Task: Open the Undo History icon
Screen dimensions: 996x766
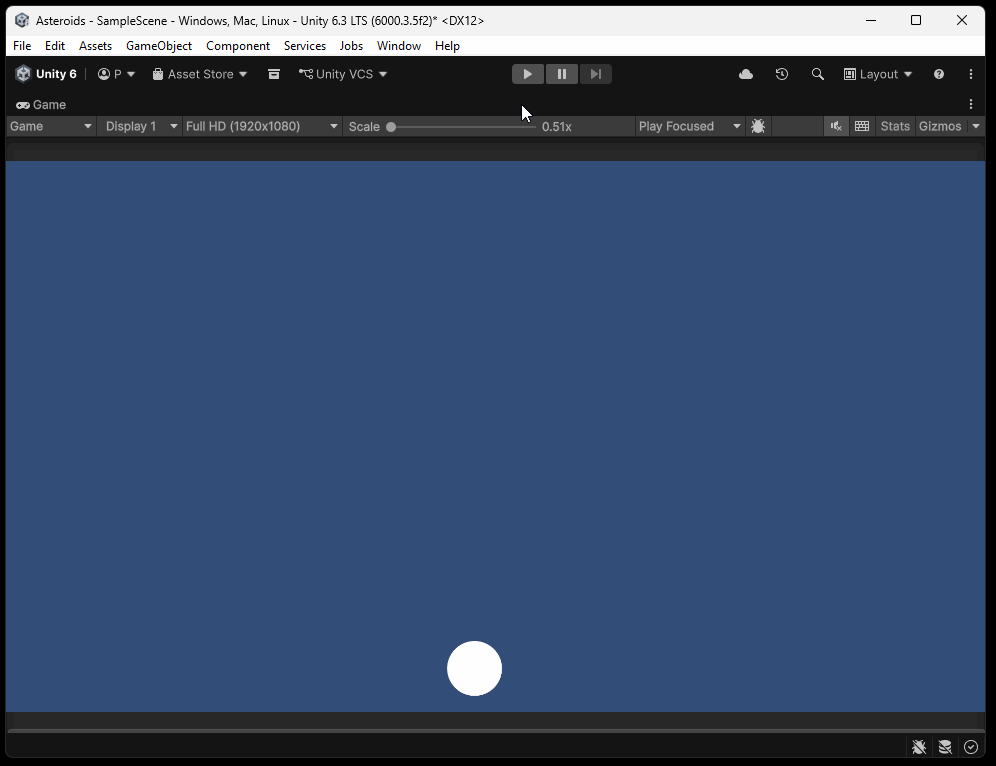Action: click(x=782, y=74)
